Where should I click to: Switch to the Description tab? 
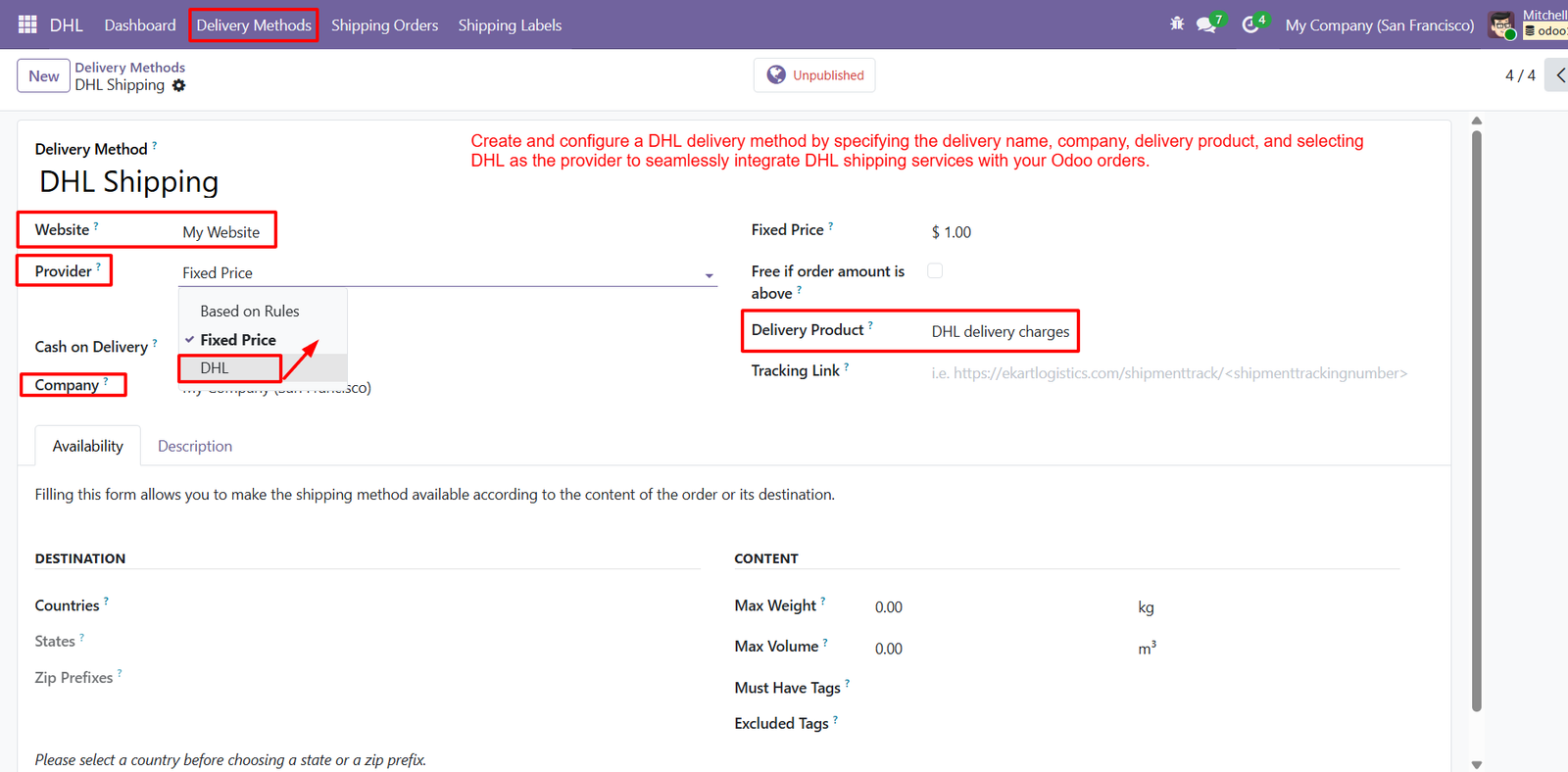click(x=195, y=446)
